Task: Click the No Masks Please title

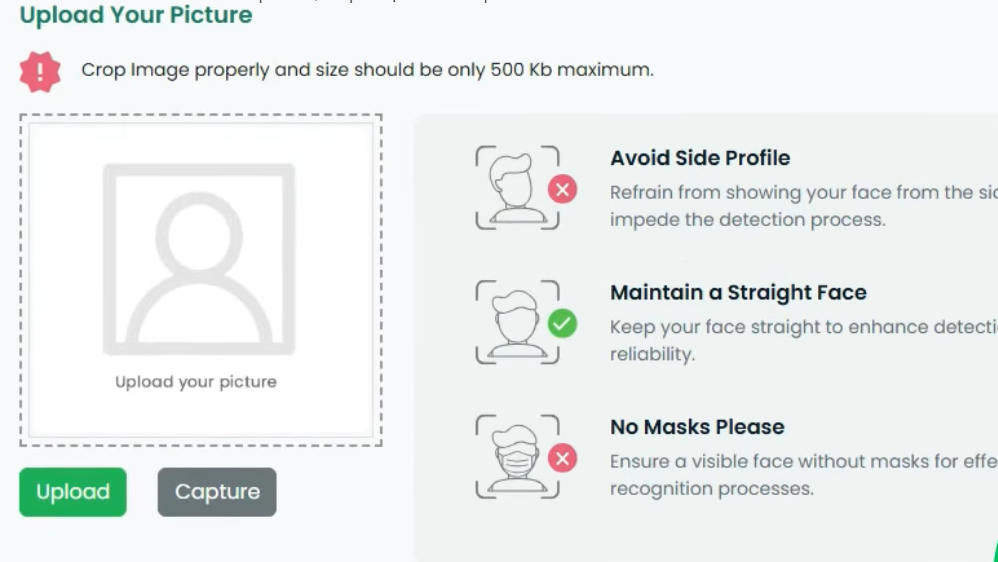Action: pyautogui.click(x=697, y=427)
